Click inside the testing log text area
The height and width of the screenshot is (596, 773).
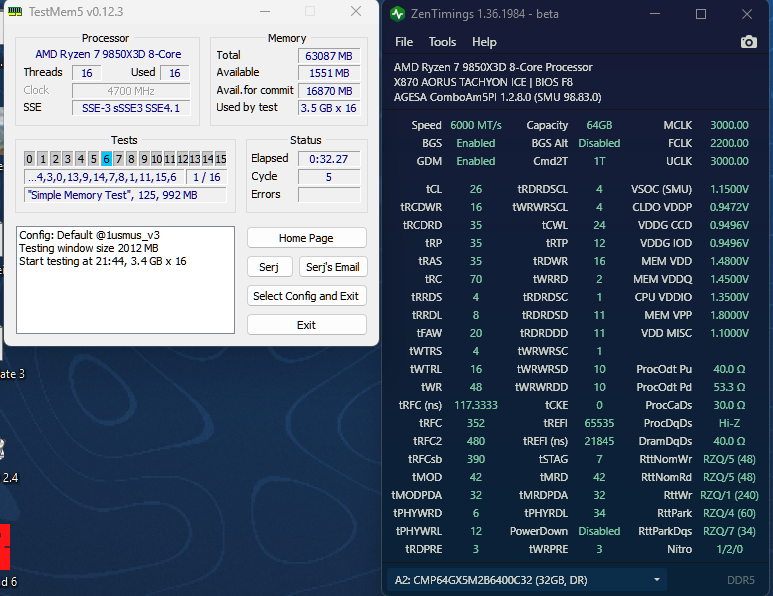pos(125,300)
